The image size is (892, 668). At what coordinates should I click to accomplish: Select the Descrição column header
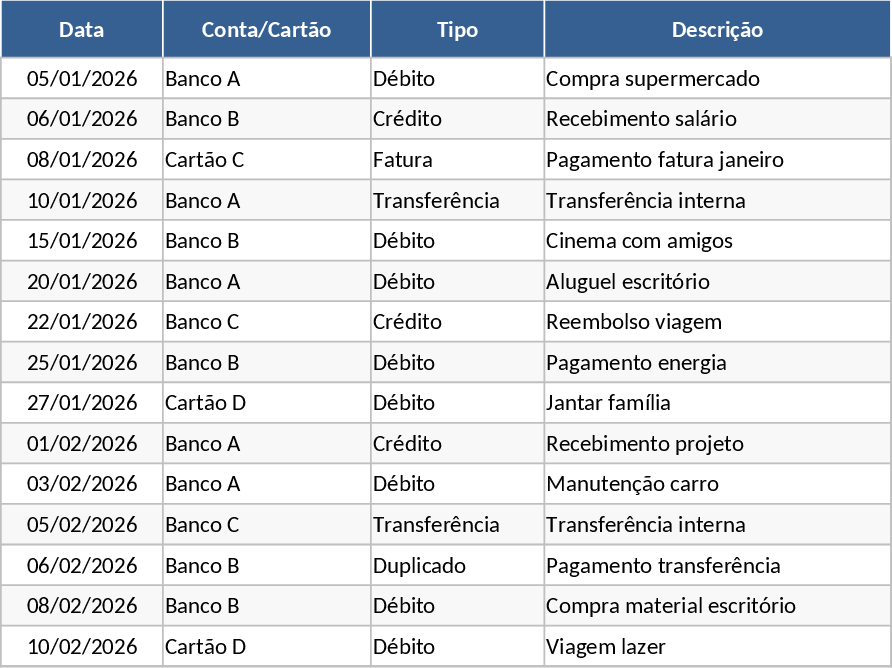click(x=717, y=30)
